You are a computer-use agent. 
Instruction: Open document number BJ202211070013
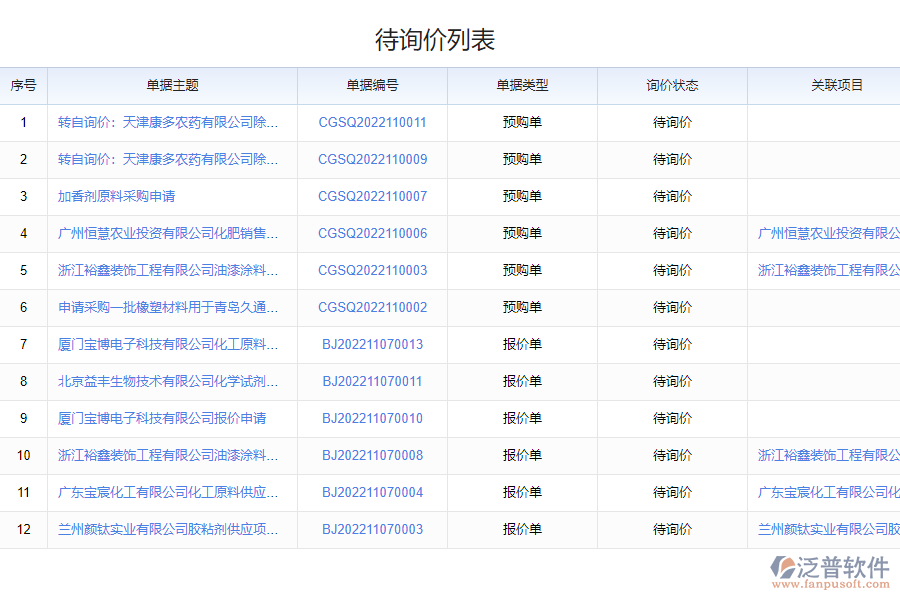[372, 345]
